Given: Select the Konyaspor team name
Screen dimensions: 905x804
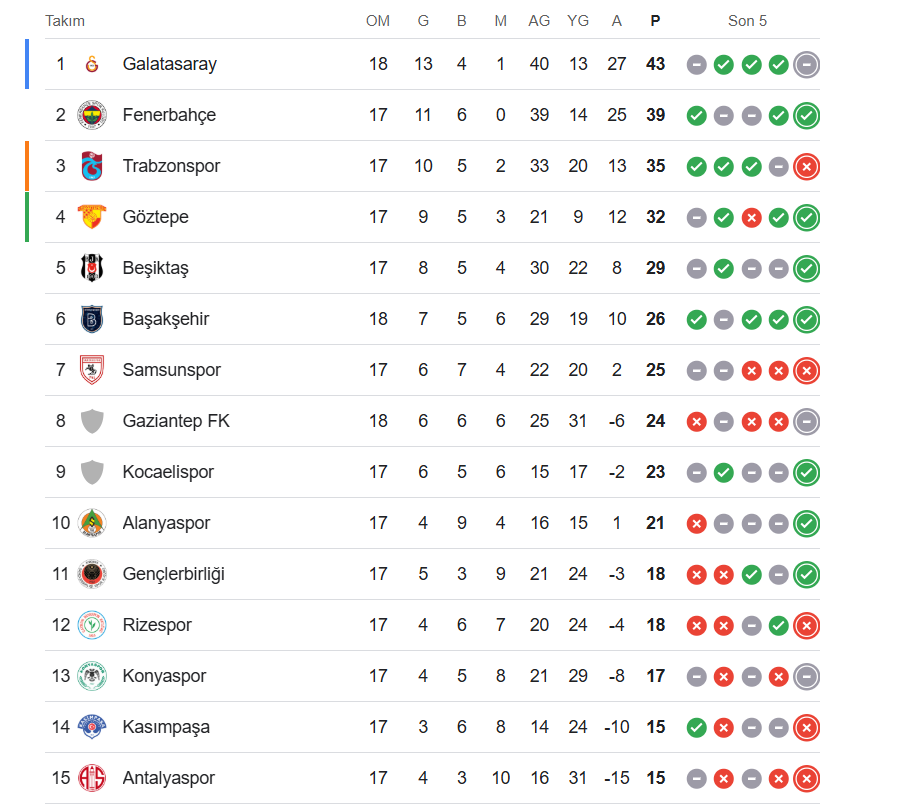Looking at the screenshot, I should point(164,676).
